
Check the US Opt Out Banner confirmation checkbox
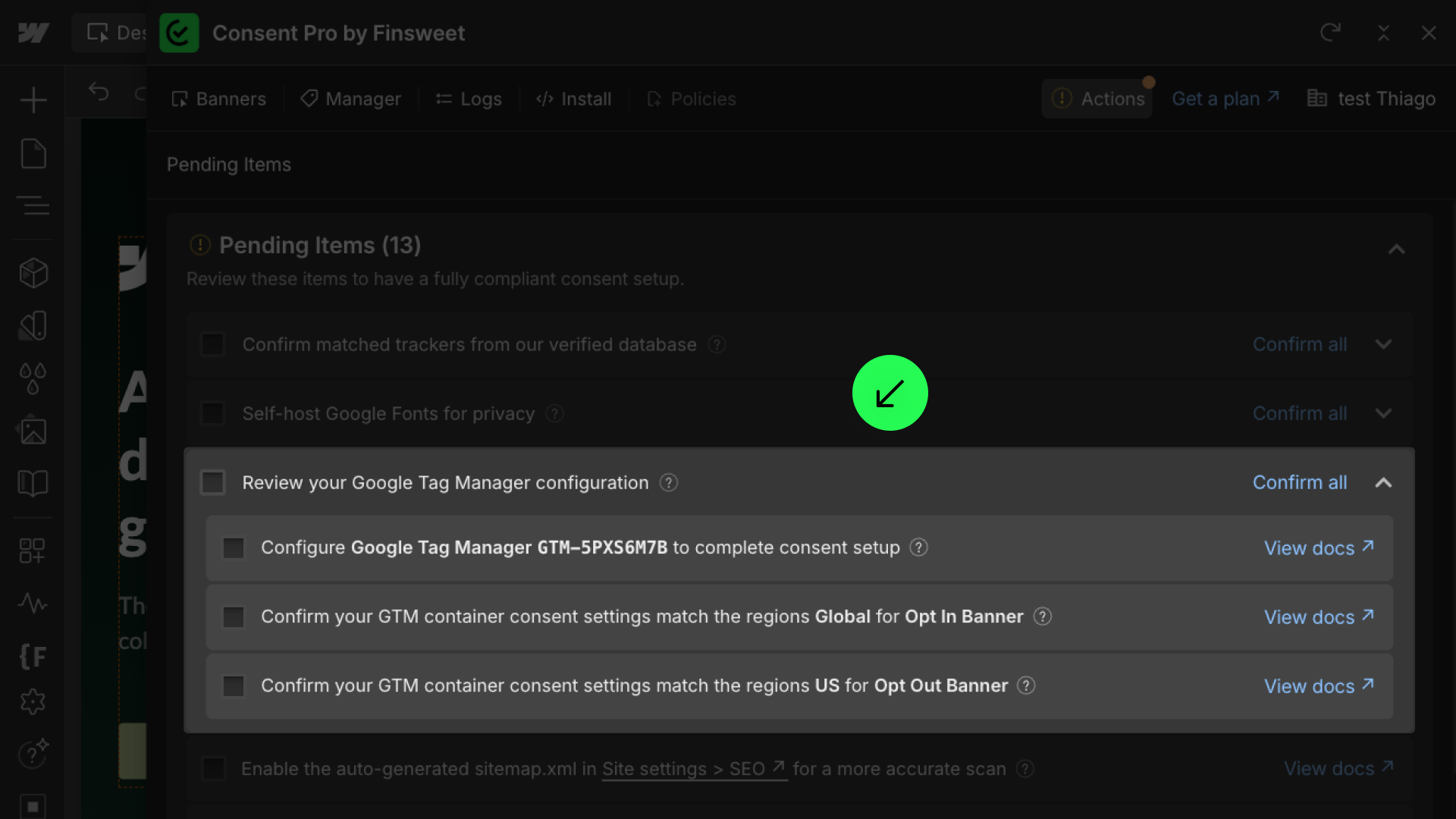pyautogui.click(x=234, y=686)
